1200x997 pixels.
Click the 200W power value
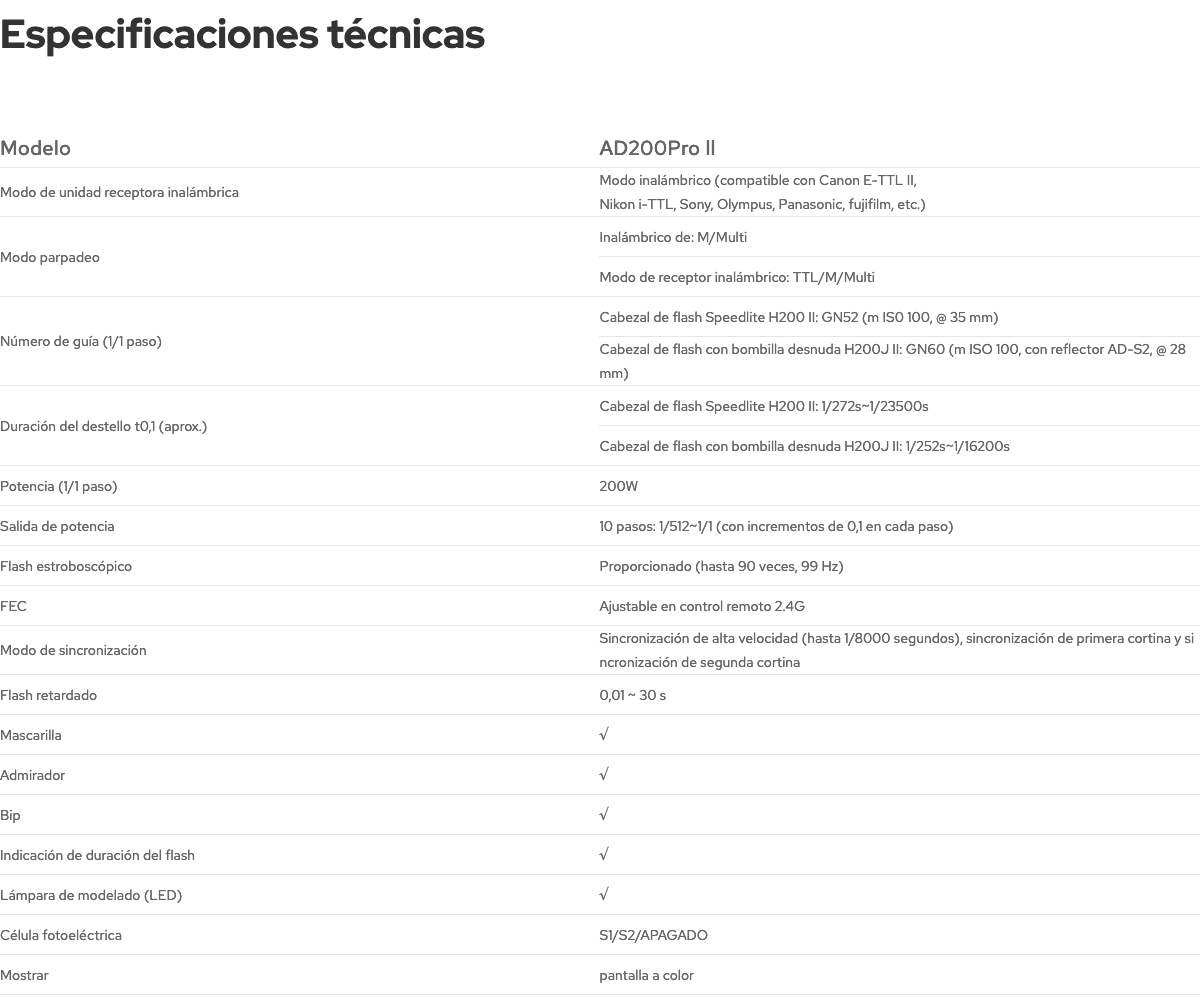[x=618, y=486]
